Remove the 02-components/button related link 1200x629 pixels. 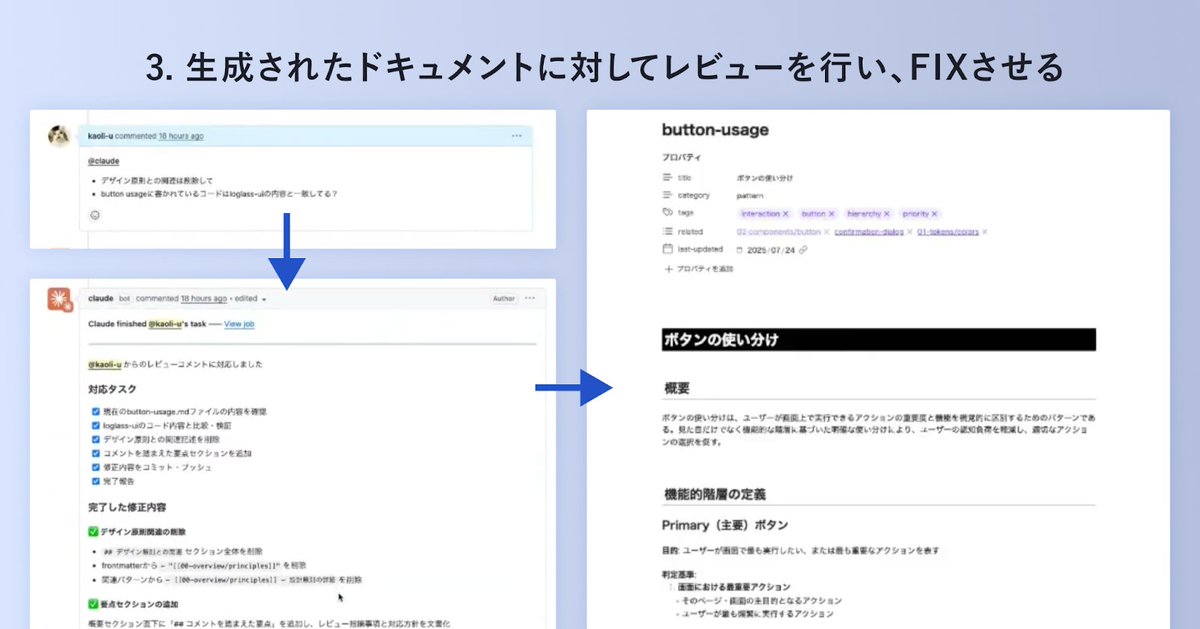click(826, 232)
